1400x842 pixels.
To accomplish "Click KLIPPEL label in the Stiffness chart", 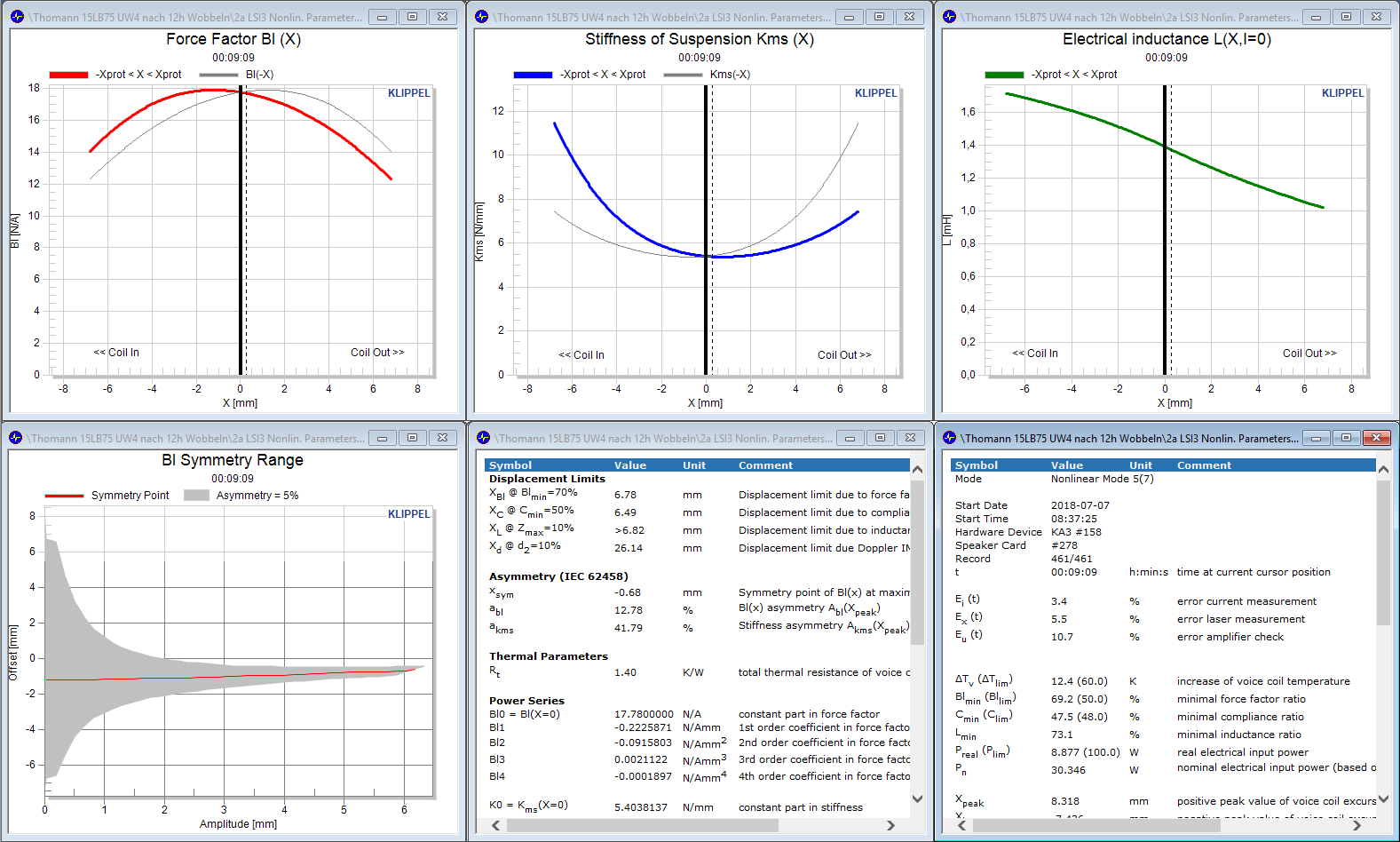I will coord(875,93).
